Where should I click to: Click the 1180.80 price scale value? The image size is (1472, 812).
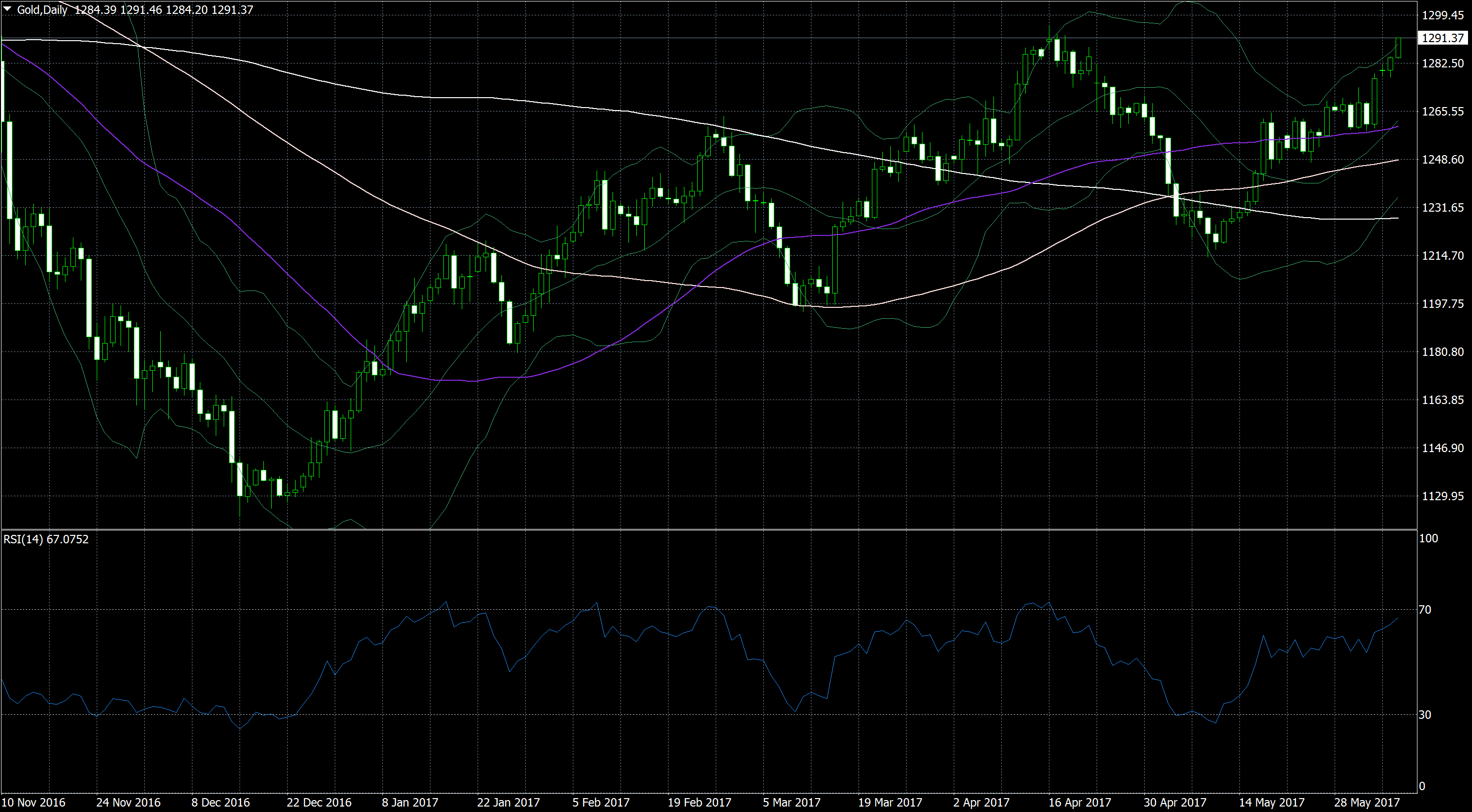[1443, 352]
